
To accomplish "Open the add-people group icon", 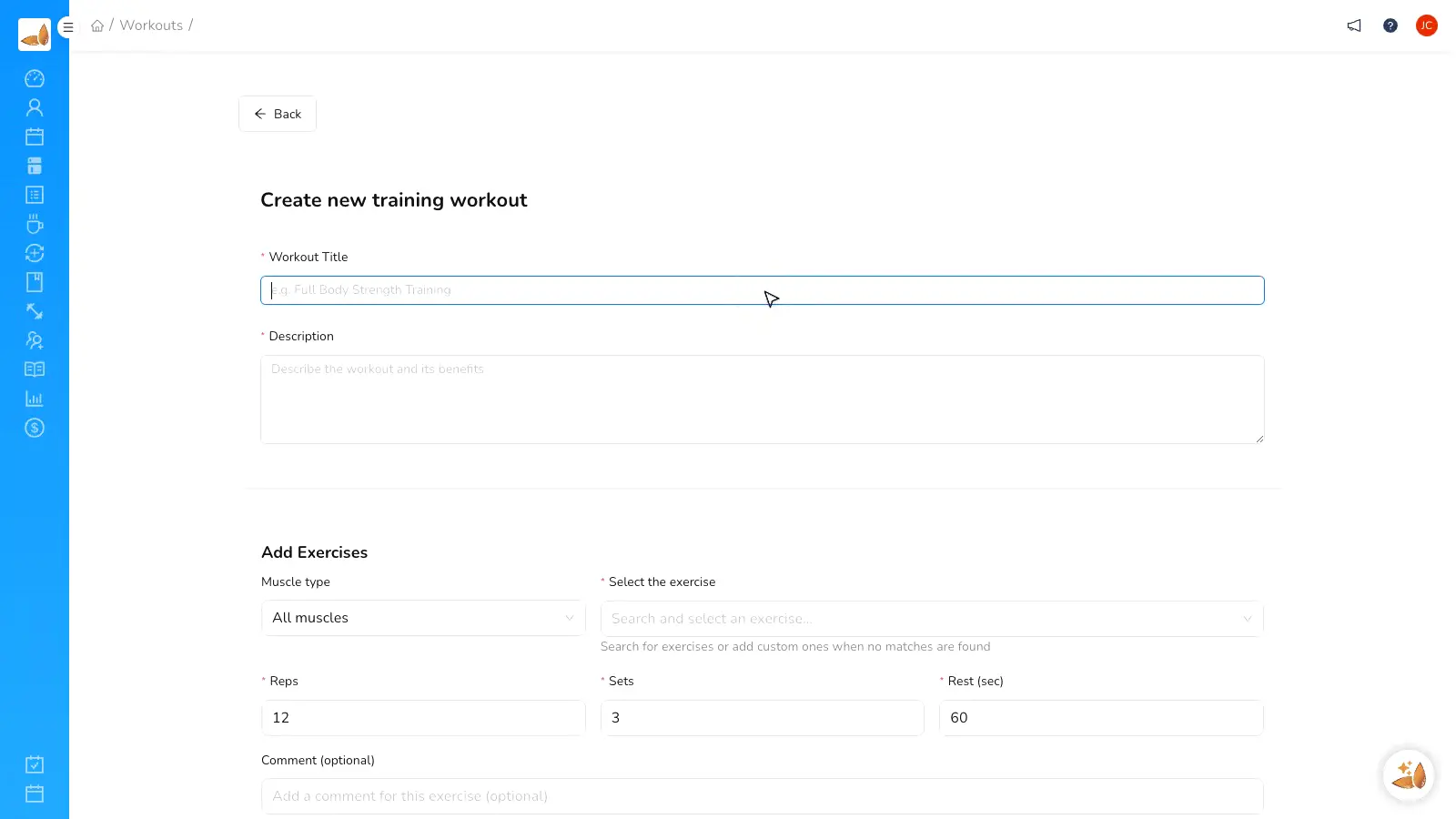I will (x=35, y=340).
